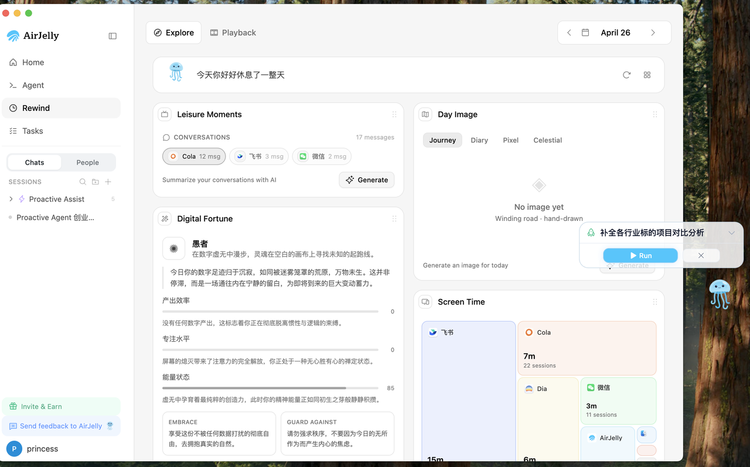Run the suggested analysis task
This screenshot has height=467, width=750.
pyautogui.click(x=640, y=256)
